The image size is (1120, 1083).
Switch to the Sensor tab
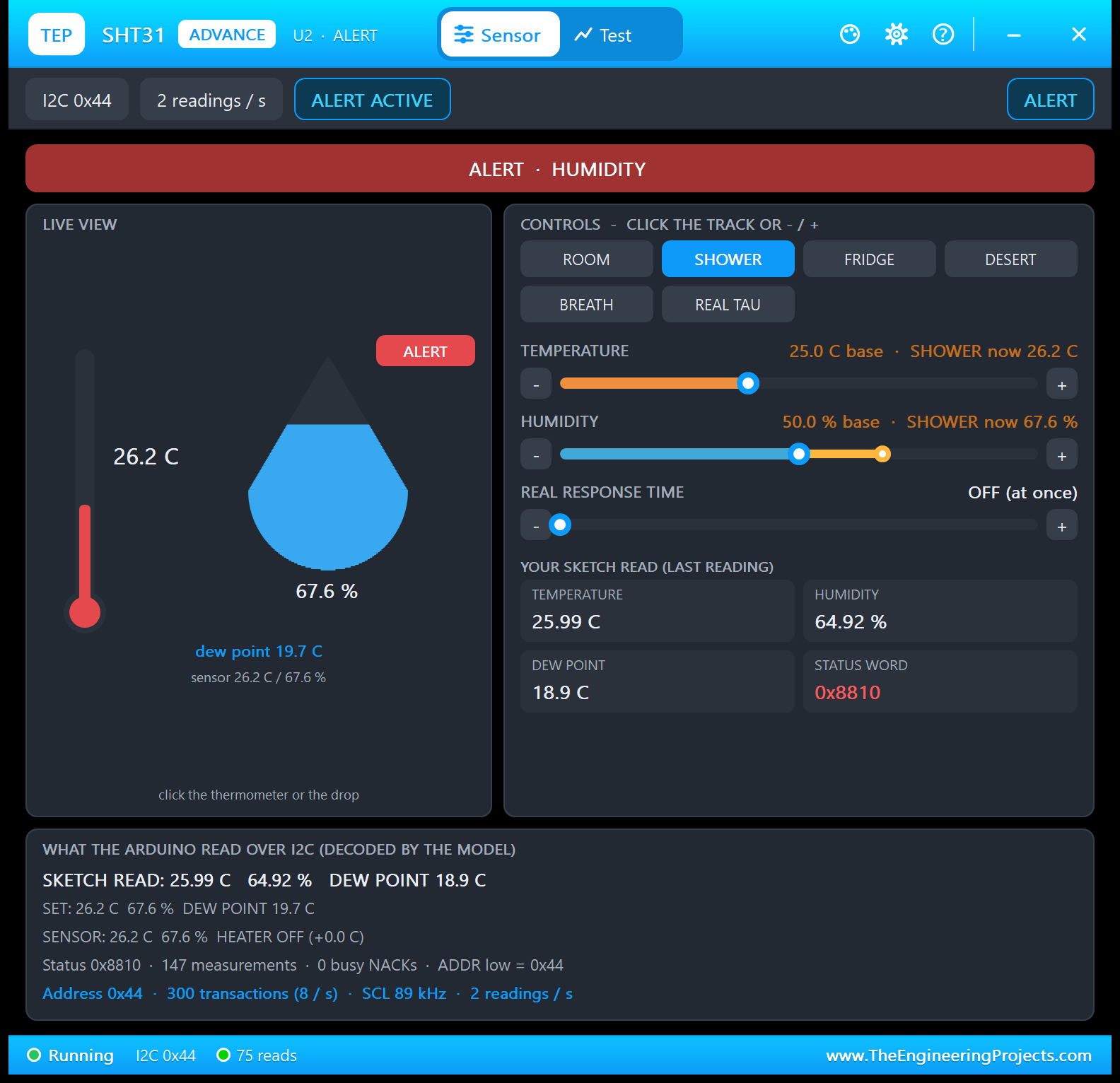click(501, 34)
